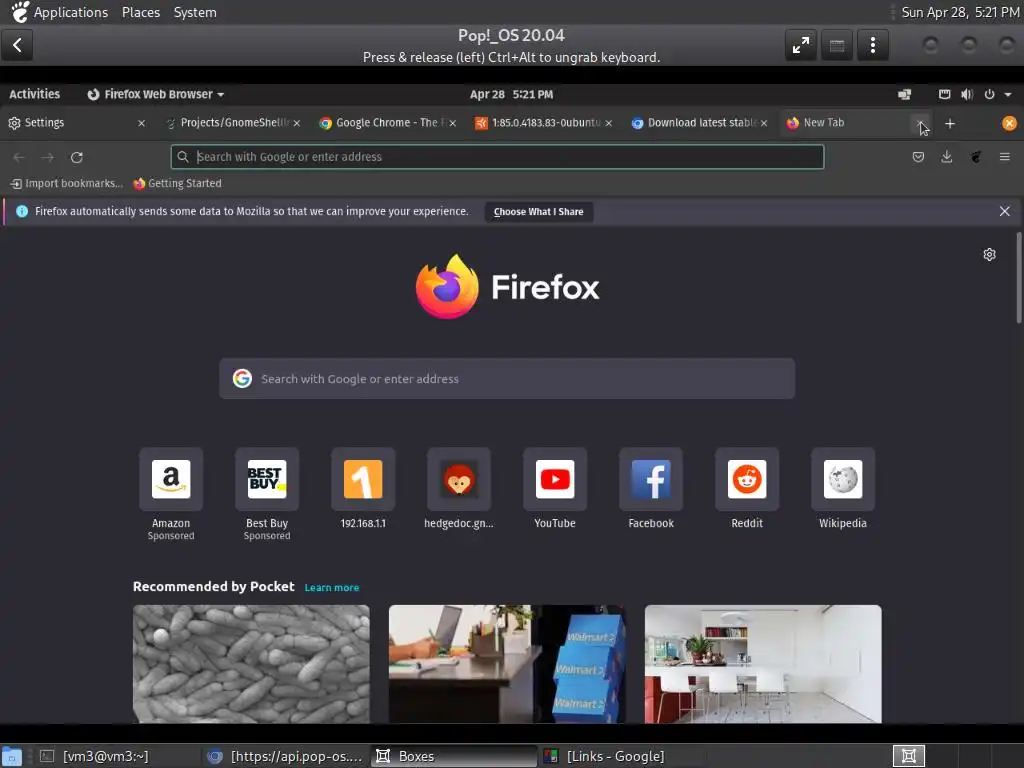Open the Places menu
1024x768 pixels.
pos(141,12)
